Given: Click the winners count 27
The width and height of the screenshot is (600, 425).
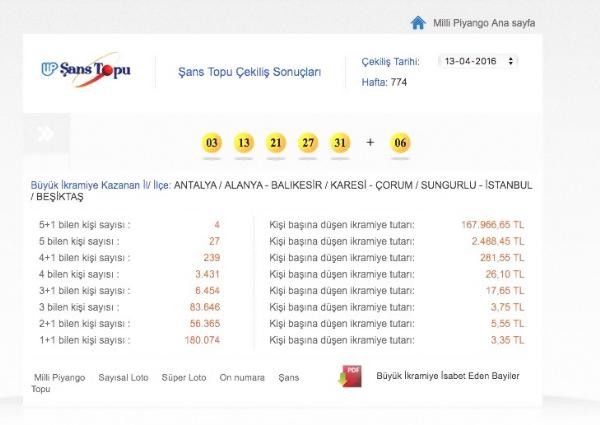Looking at the screenshot, I should tap(214, 241).
